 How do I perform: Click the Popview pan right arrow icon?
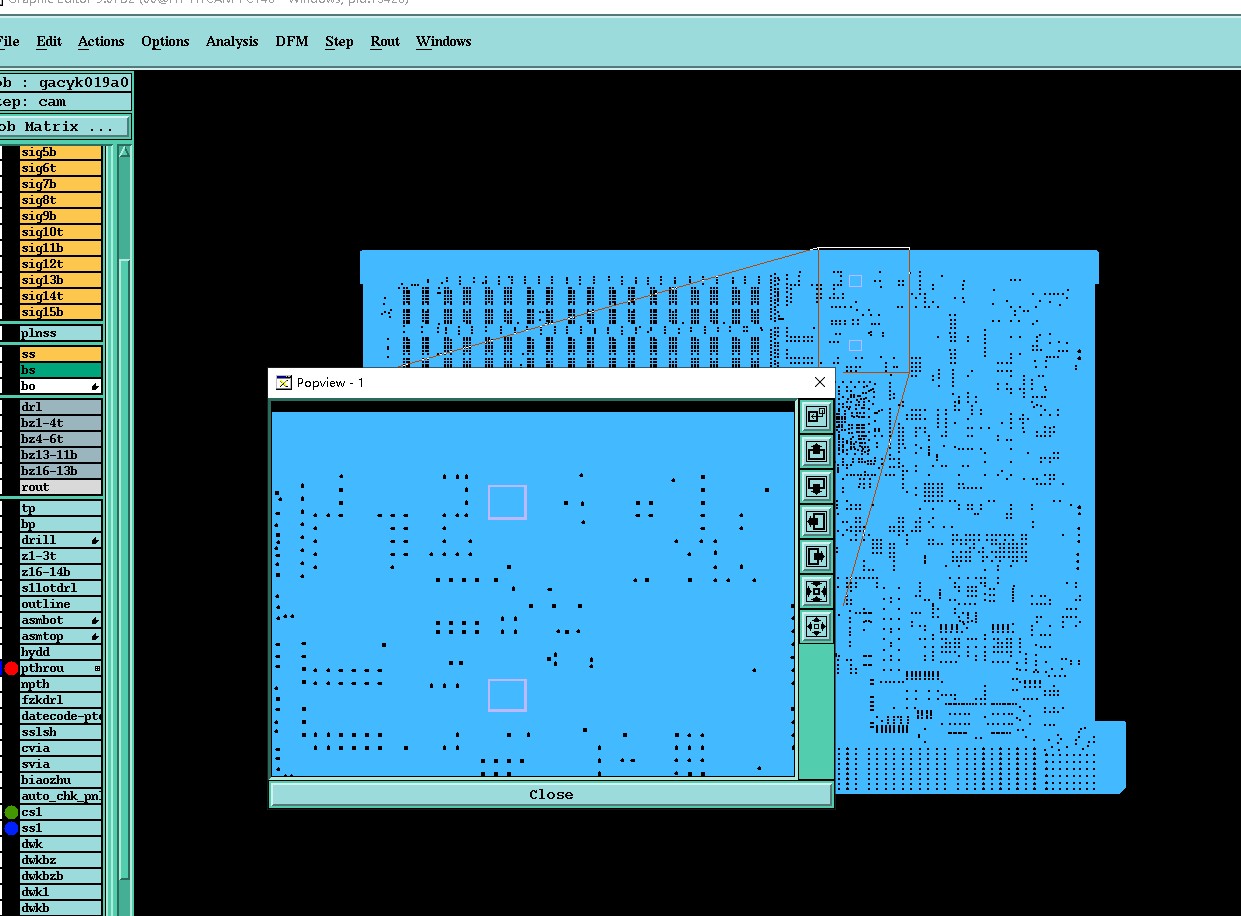(x=816, y=557)
